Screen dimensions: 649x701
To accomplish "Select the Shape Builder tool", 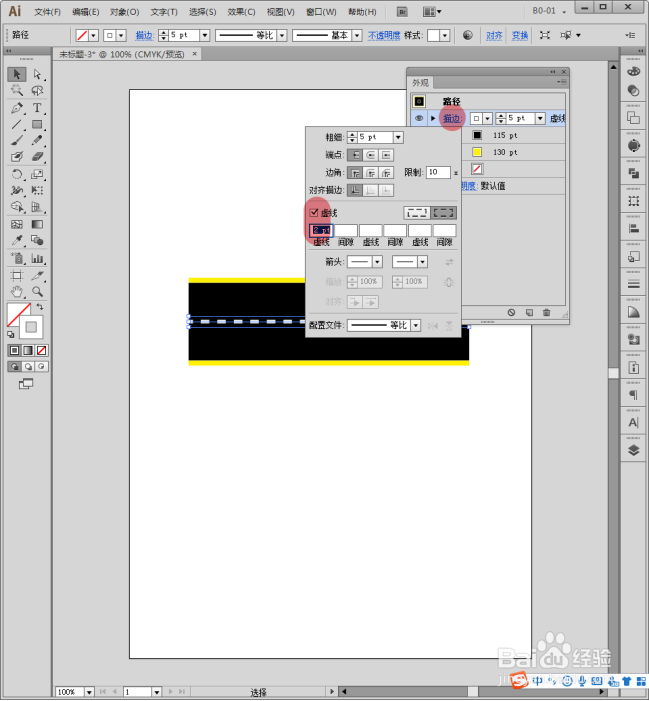I will pos(17,207).
